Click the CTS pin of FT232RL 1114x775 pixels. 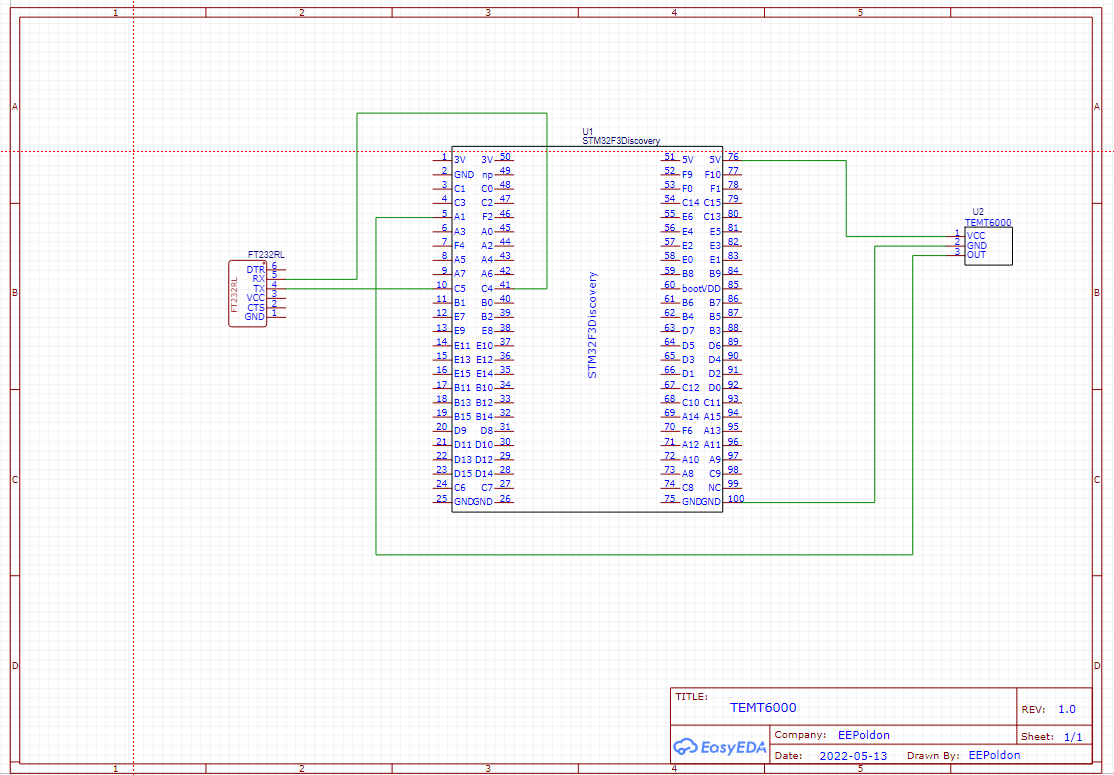[276, 308]
